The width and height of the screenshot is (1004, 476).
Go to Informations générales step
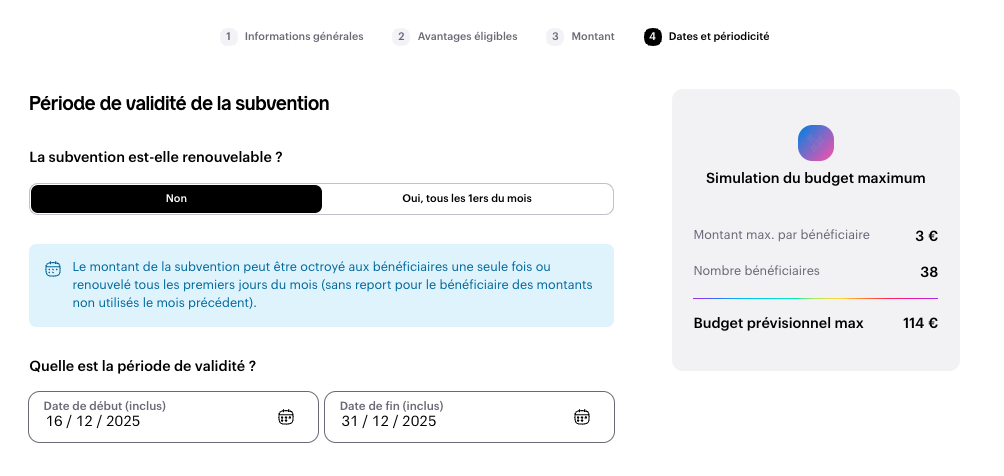[304, 37]
